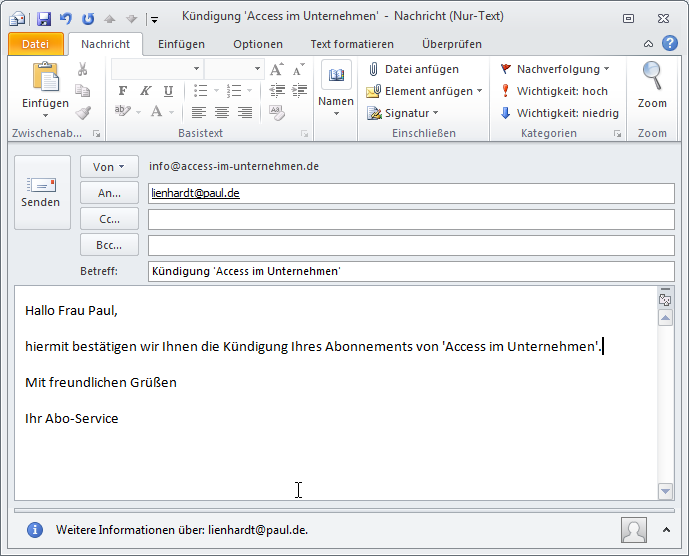Open Outlook help question mark icon

coord(670,44)
